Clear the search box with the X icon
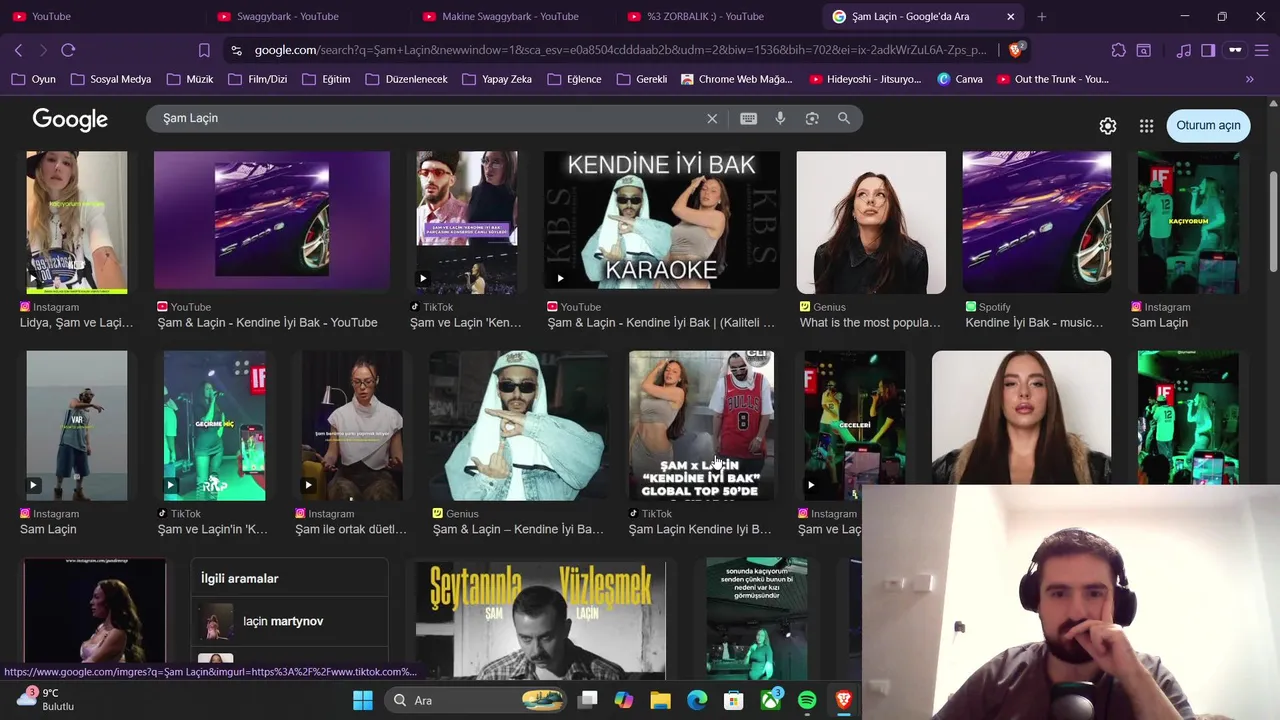 712,118
